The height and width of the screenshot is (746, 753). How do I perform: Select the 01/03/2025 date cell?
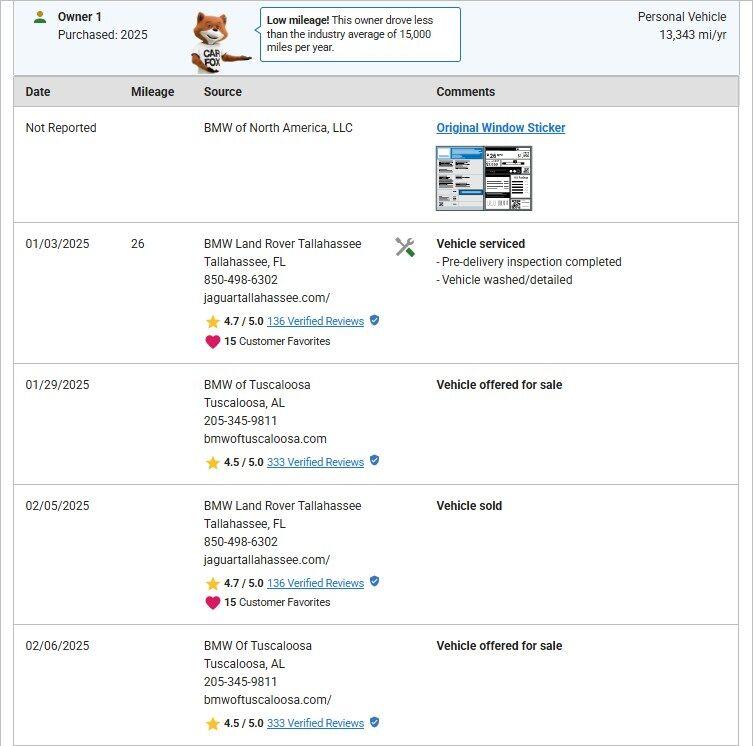click(57, 244)
